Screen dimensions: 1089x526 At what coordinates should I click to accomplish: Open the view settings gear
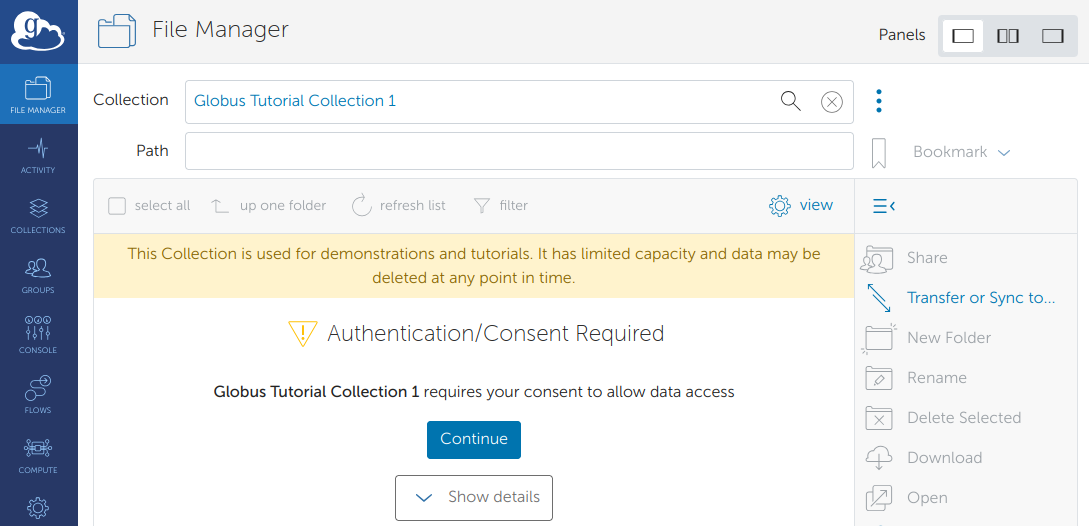800,205
